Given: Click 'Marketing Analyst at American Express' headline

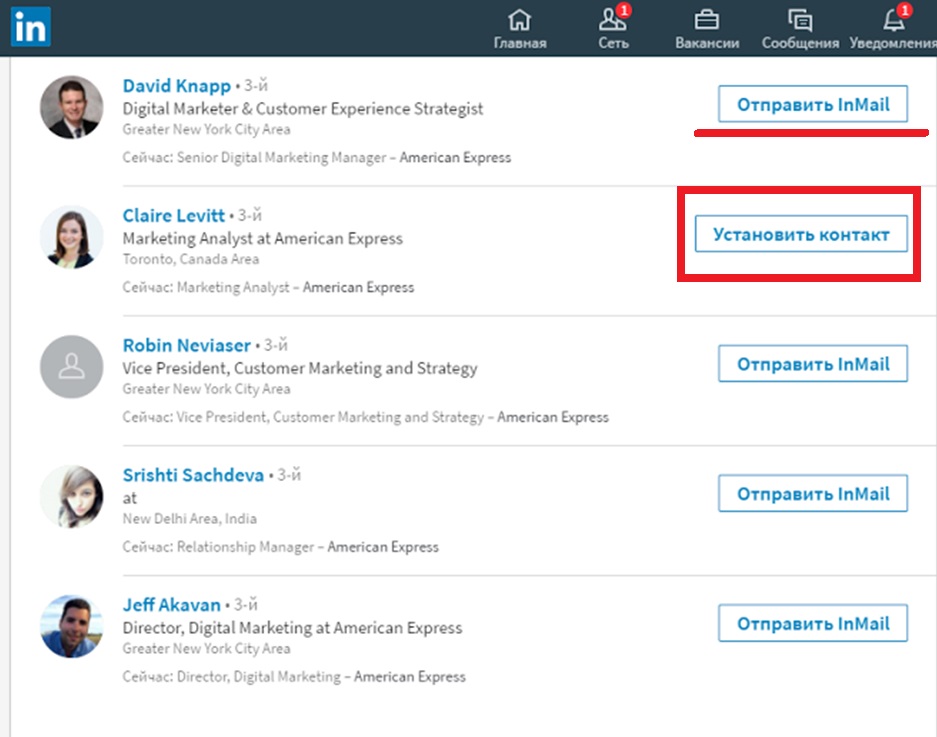Looking at the screenshot, I should [262, 238].
